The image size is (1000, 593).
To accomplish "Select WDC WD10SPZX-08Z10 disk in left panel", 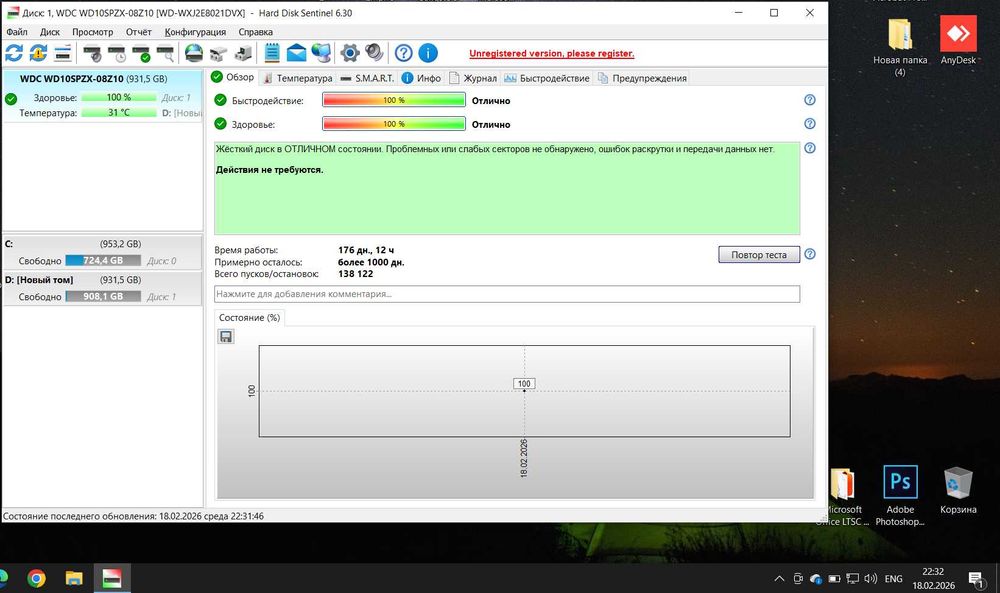I will point(103,95).
